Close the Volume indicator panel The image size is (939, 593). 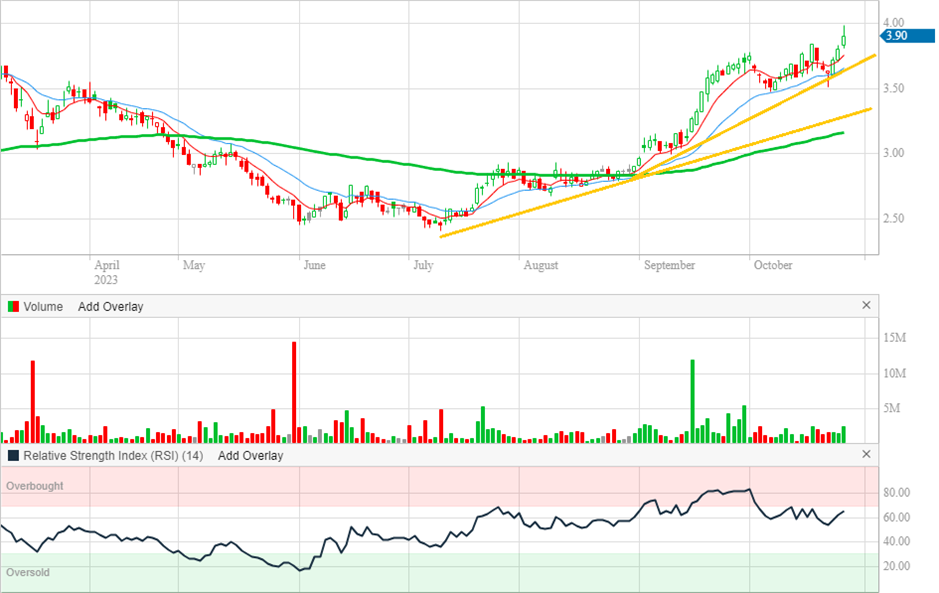(x=866, y=306)
